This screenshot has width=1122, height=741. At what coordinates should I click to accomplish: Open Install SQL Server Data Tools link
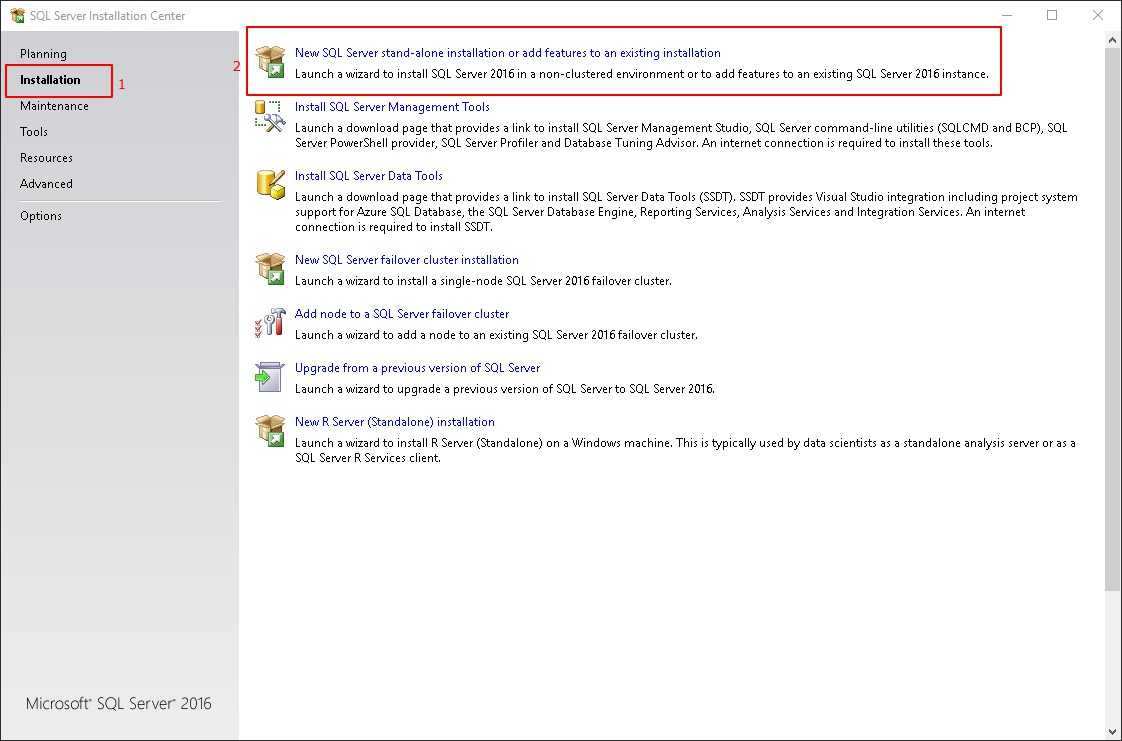tap(369, 176)
